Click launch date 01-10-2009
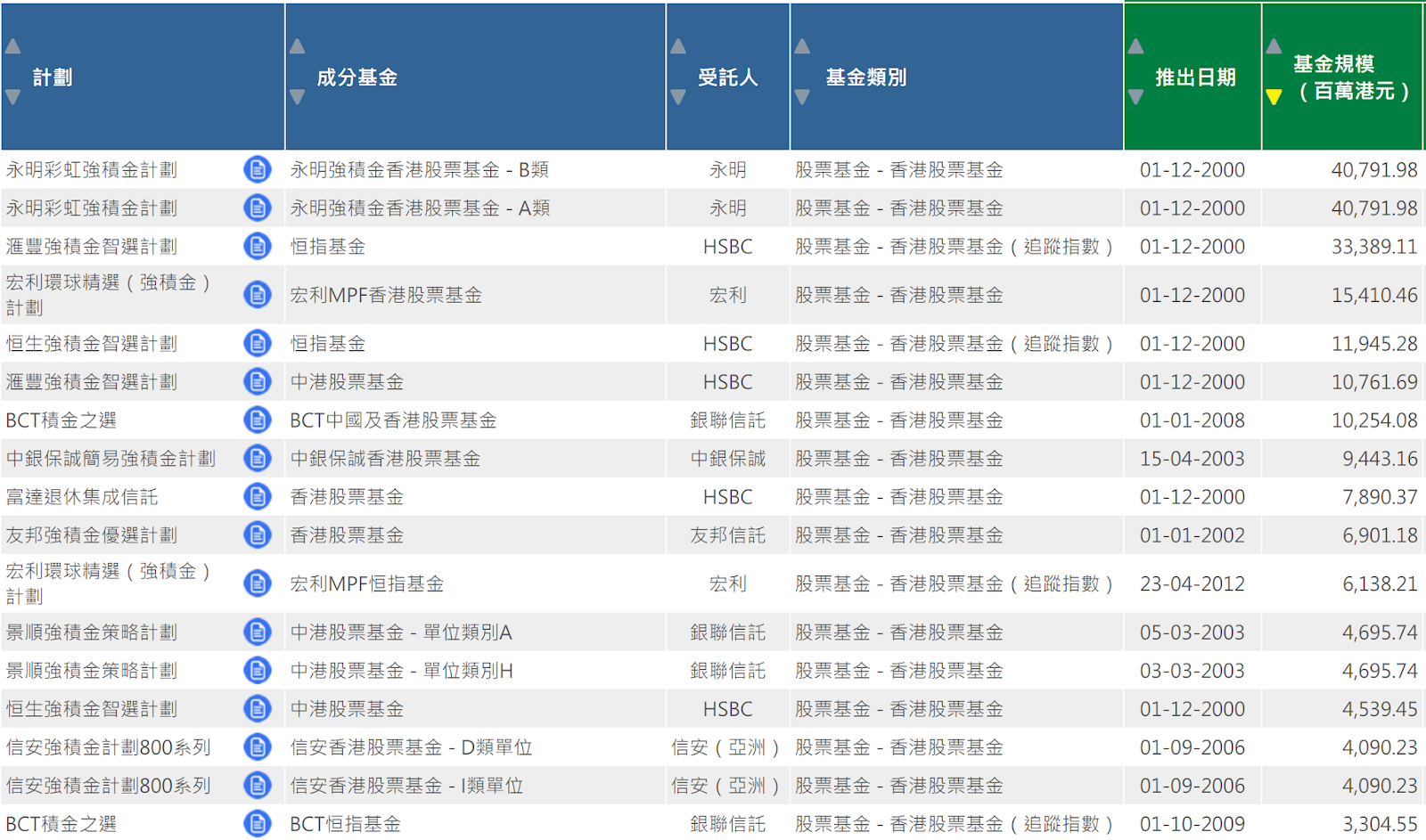Image resolution: width=1426 pixels, height=840 pixels. point(1192,823)
